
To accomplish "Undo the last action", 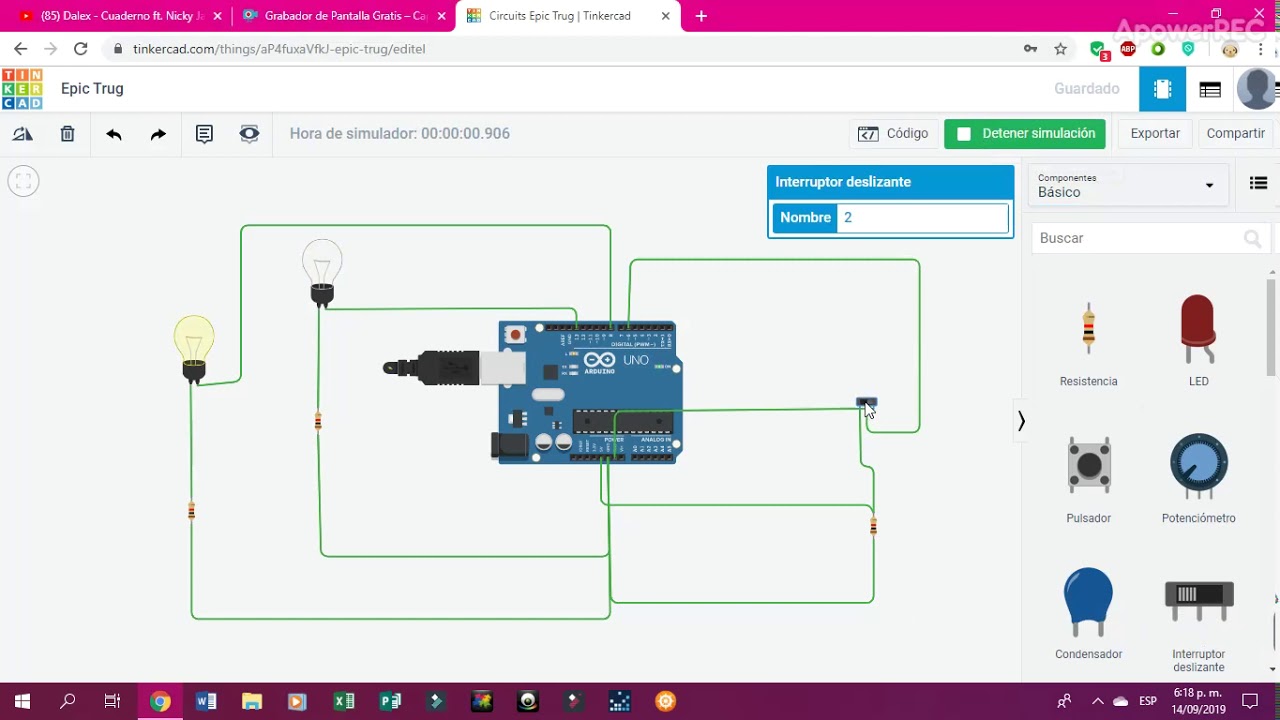I will tap(114, 134).
